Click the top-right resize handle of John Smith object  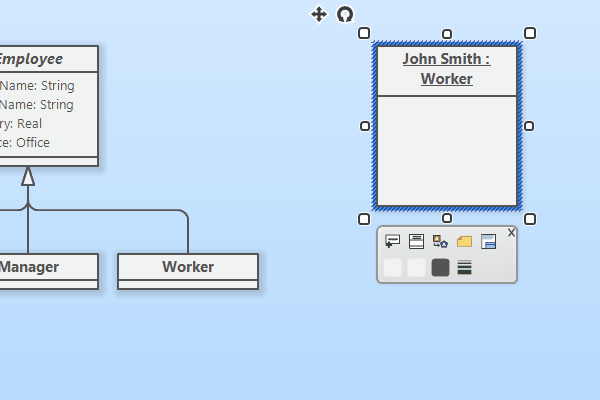530,33
